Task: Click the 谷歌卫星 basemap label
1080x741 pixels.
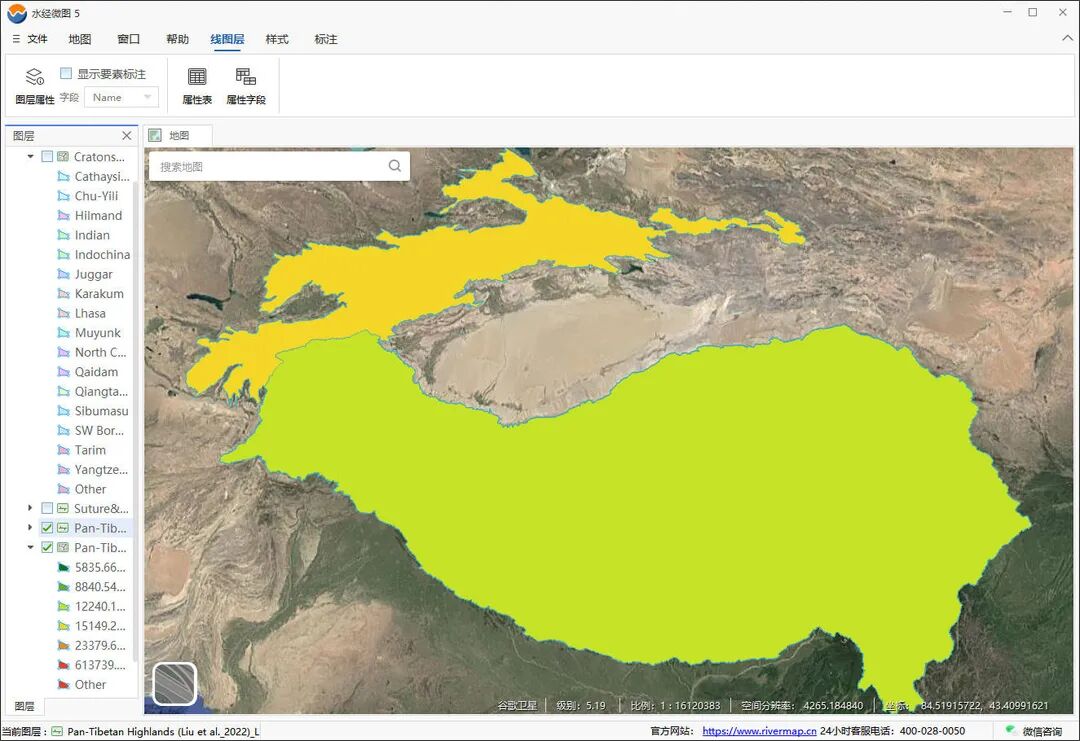Action: pyautogui.click(x=517, y=705)
